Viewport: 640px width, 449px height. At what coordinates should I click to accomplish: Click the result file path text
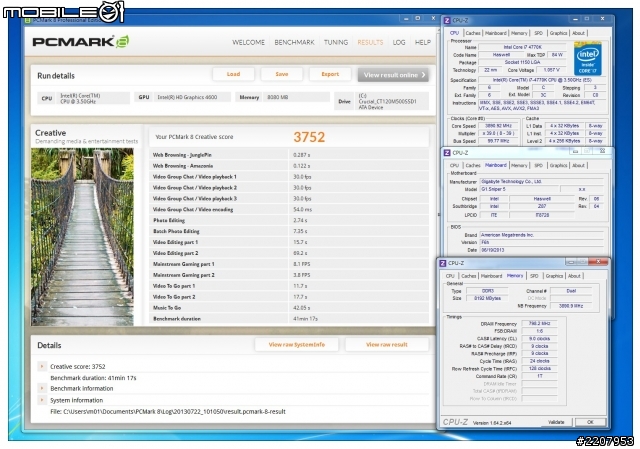tap(168, 411)
